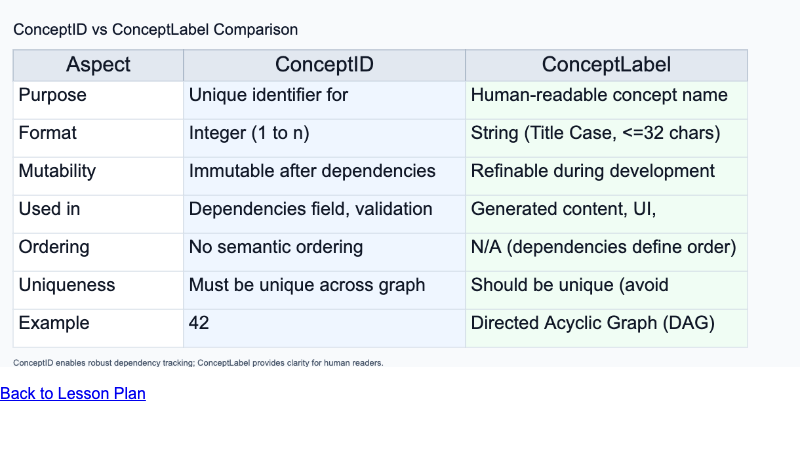Screen dimensions: 800x450
Task: Click the Aspect column header
Action: pos(98,65)
